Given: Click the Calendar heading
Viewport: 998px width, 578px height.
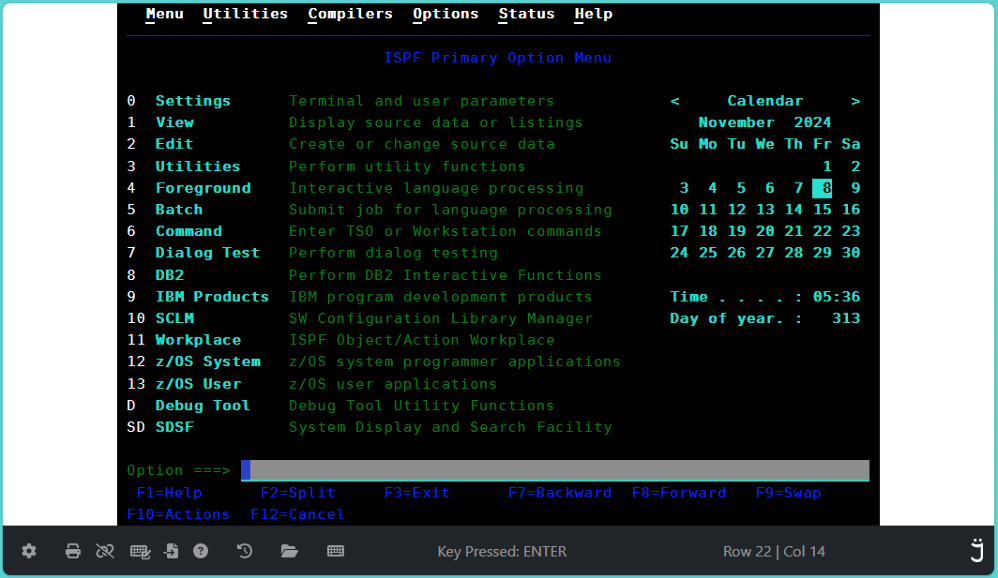Looking at the screenshot, I should coord(765,101).
